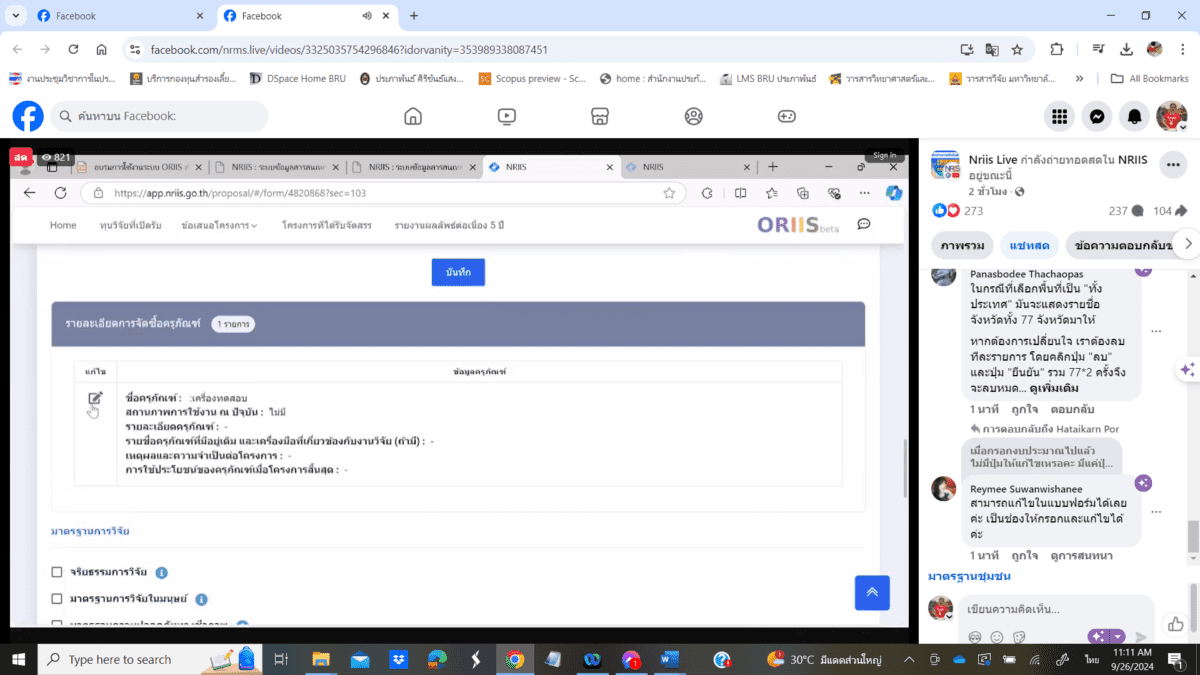Open รายงานผลลัพธ์ต่อเนื่อง 5 ปี menu
The width and height of the screenshot is (1200, 675).
click(x=449, y=225)
